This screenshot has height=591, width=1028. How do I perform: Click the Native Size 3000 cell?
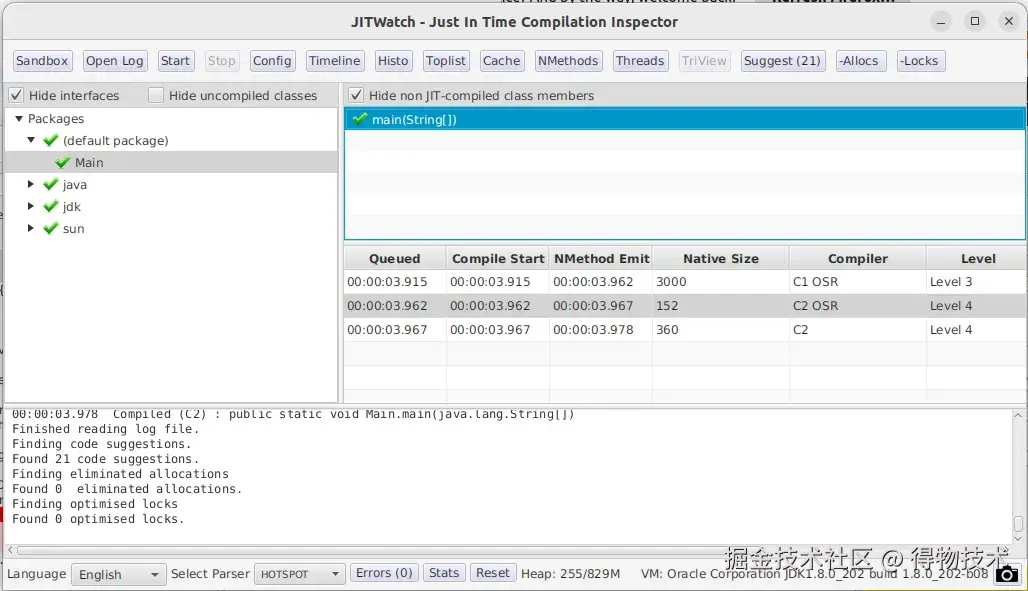pos(721,282)
